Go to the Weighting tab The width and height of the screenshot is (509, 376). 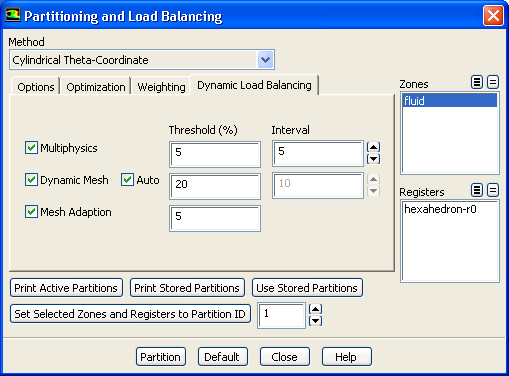(x=161, y=87)
